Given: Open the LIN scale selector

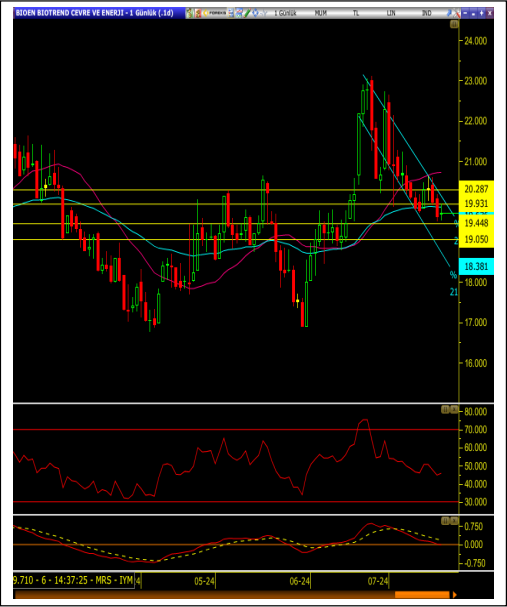Looking at the screenshot, I should pyautogui.click(x=391, y=13).
